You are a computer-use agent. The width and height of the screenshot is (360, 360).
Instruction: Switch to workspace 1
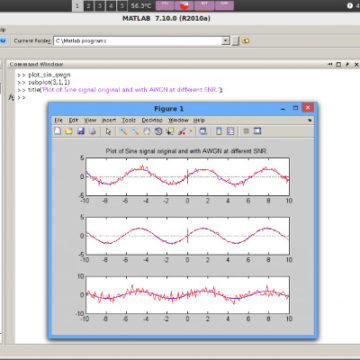coord(77,6)
